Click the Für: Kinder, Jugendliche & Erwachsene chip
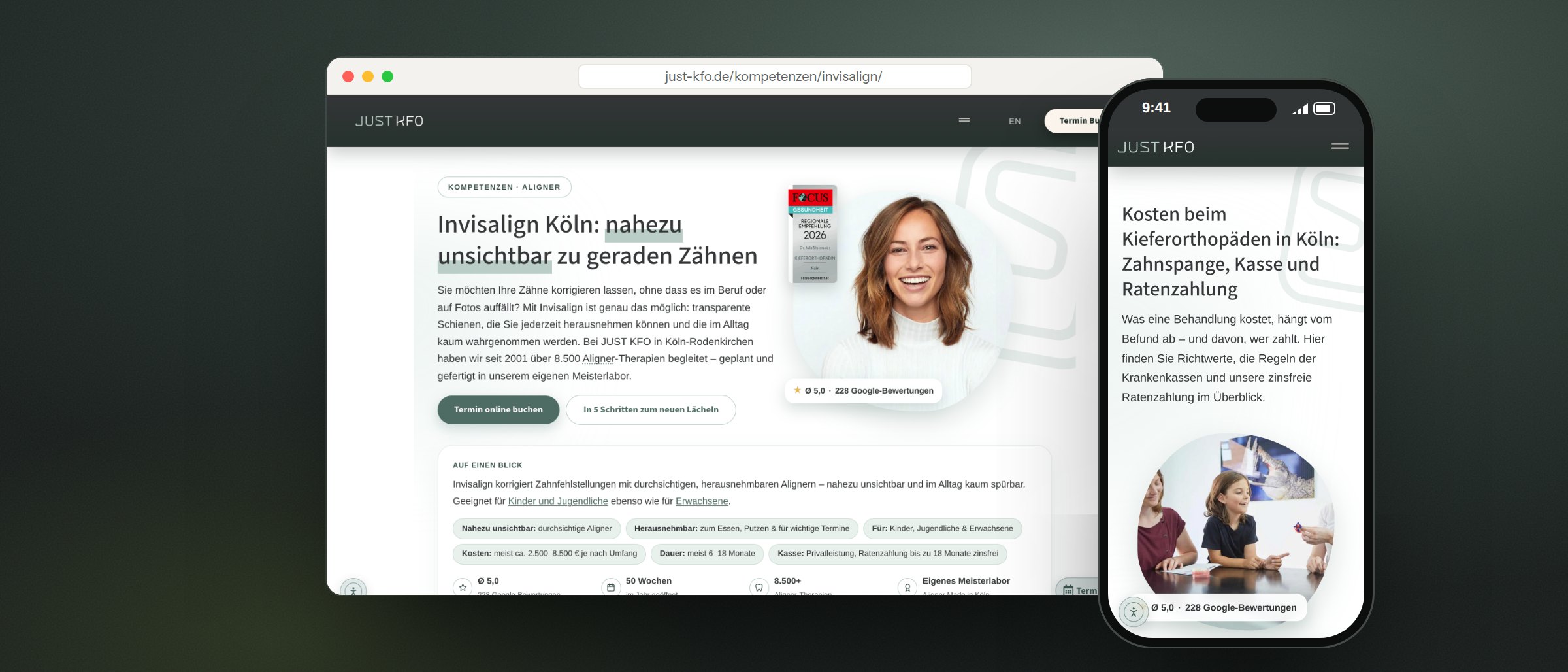The width and height of the screenshot is (1568, 672). (942, 529)
